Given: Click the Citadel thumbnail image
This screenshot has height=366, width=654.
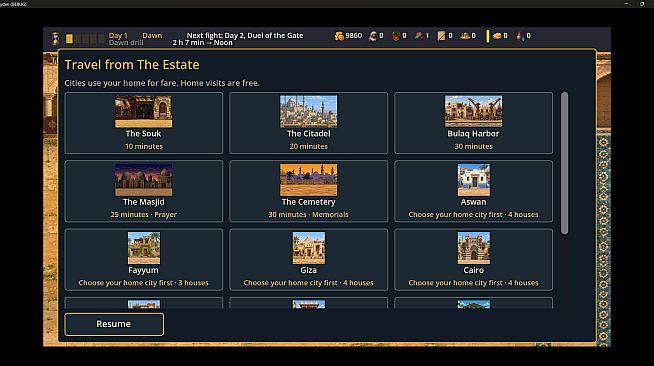Looking at the screenshot, I should (x=308, y=111).
